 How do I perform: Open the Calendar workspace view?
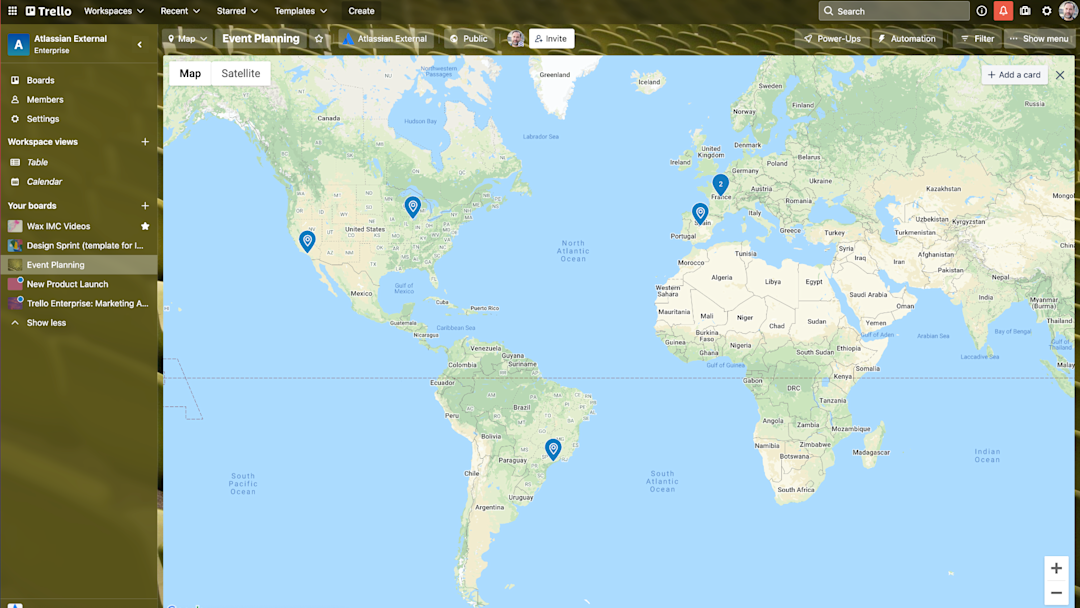pyautogui.click(x=43, y=181)
